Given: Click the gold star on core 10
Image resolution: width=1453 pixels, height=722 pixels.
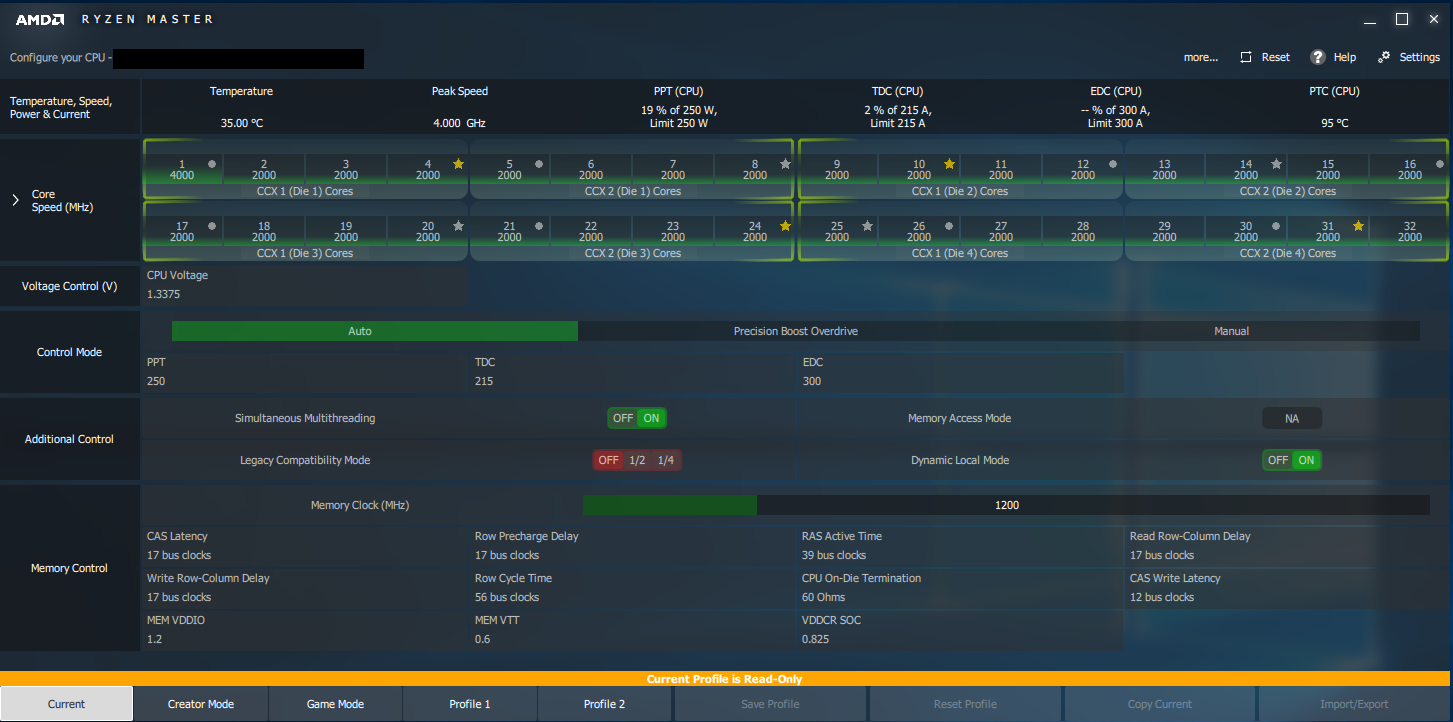Looking at the screenshot, I should coord(949,164).
